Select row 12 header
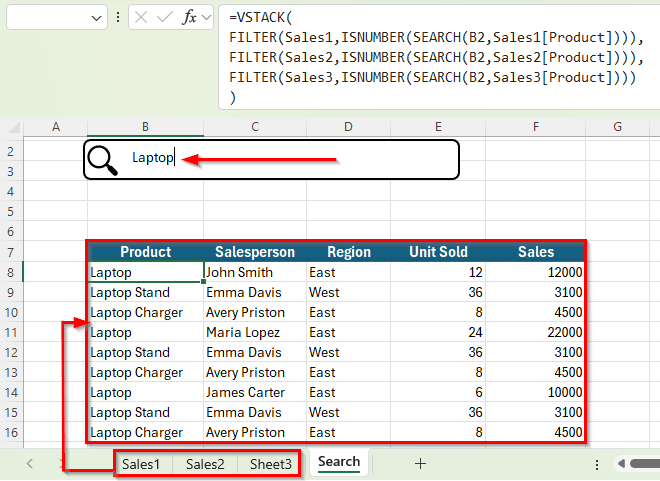 11,352
